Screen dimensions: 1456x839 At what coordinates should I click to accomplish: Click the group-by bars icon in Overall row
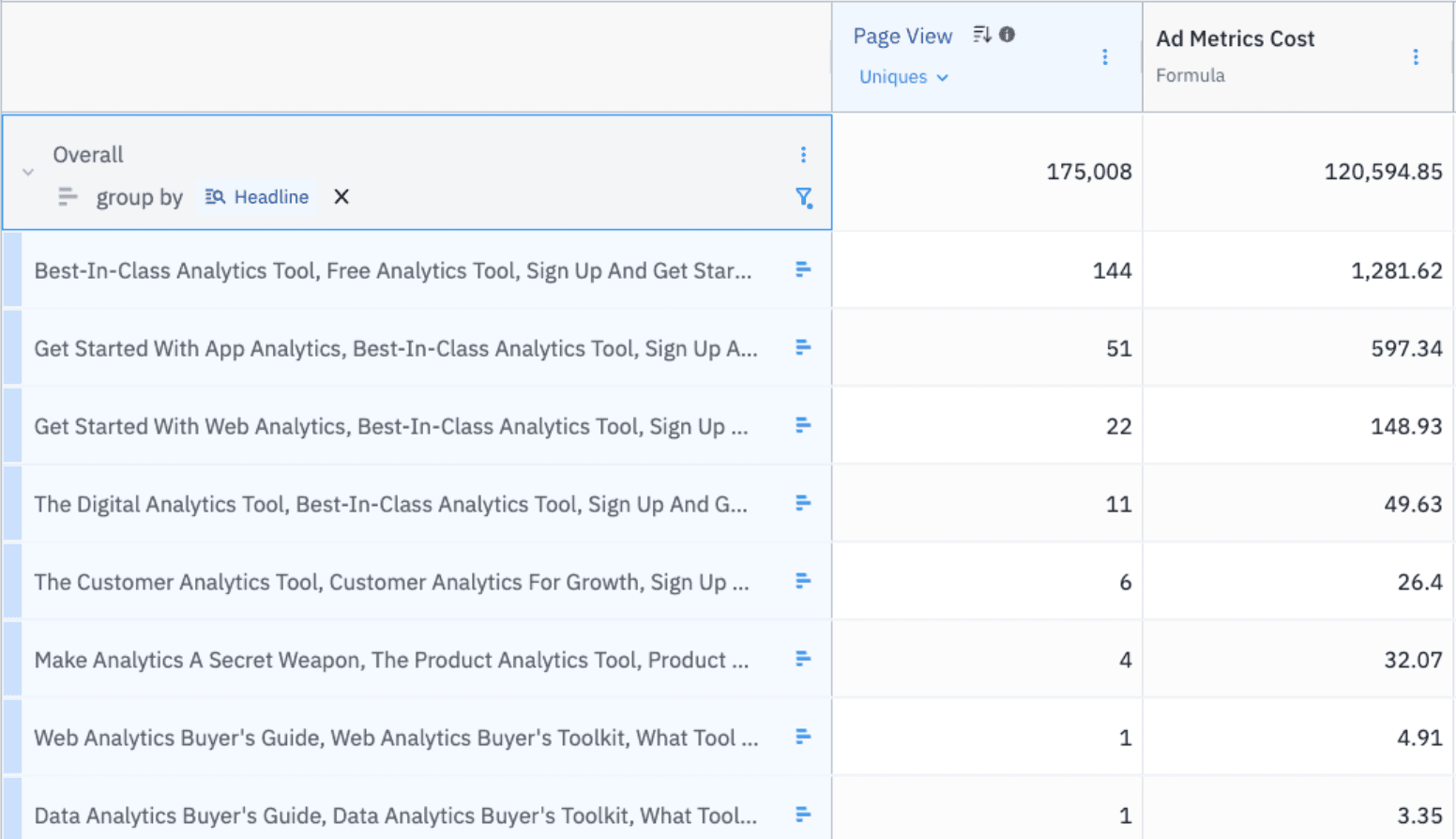(x=67, y=197)
